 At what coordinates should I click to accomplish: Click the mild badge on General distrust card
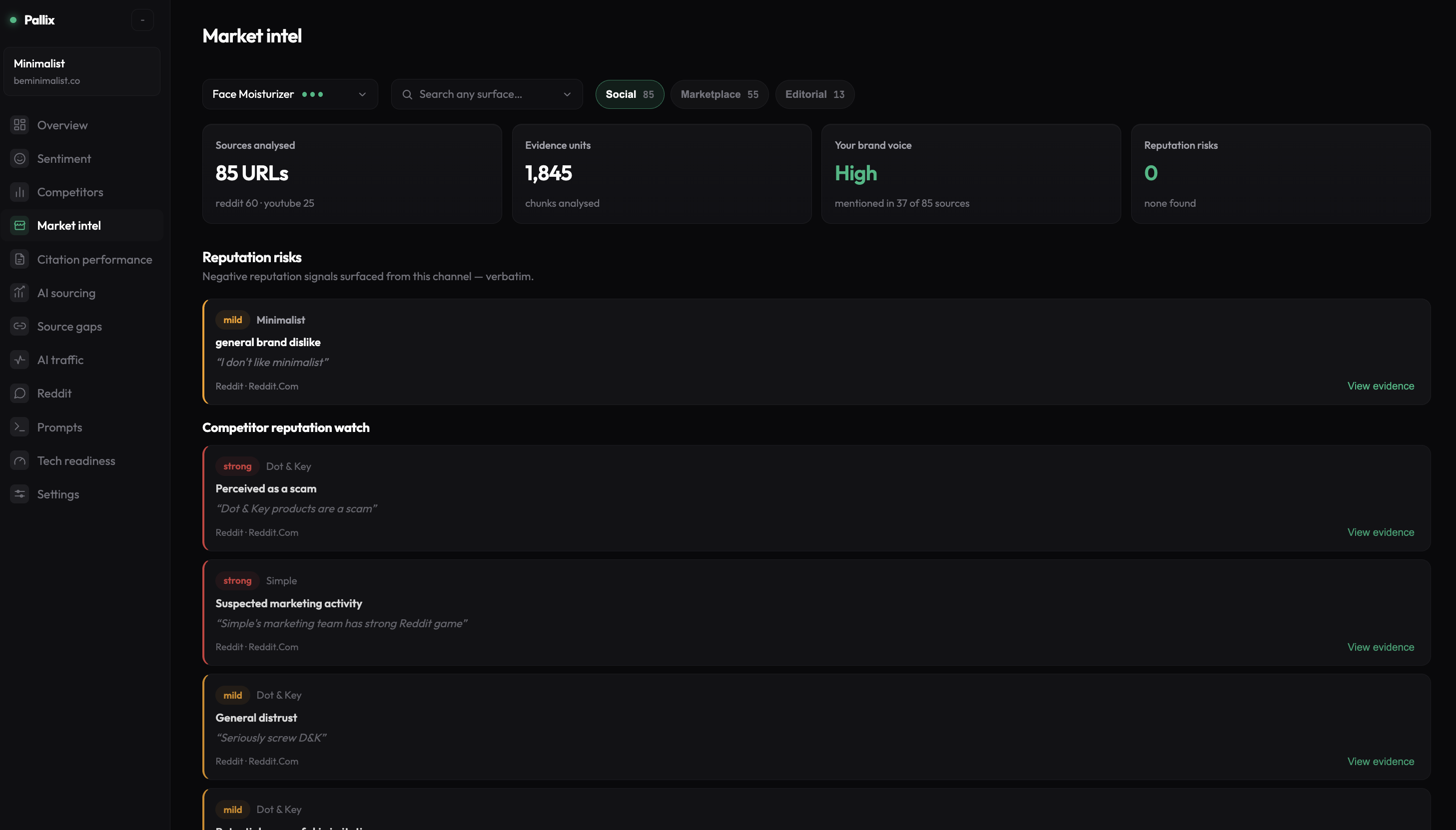click(x=233, y=695)
